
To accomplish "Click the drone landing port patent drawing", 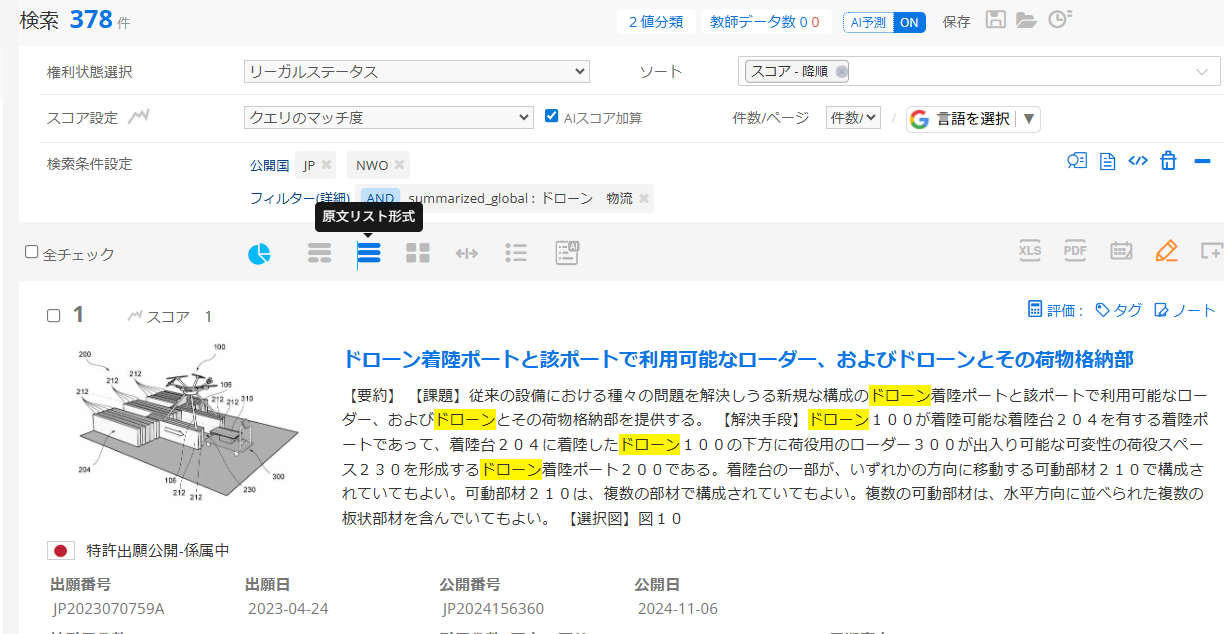I will [x=180, y=420].
